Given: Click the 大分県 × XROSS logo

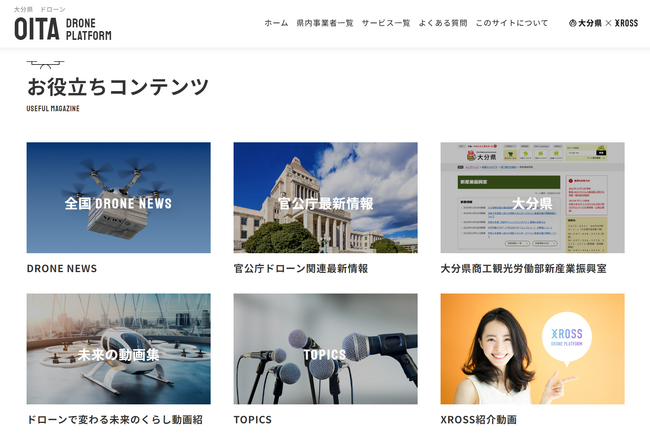Looking at the screenshot, I should pos(602,23).
